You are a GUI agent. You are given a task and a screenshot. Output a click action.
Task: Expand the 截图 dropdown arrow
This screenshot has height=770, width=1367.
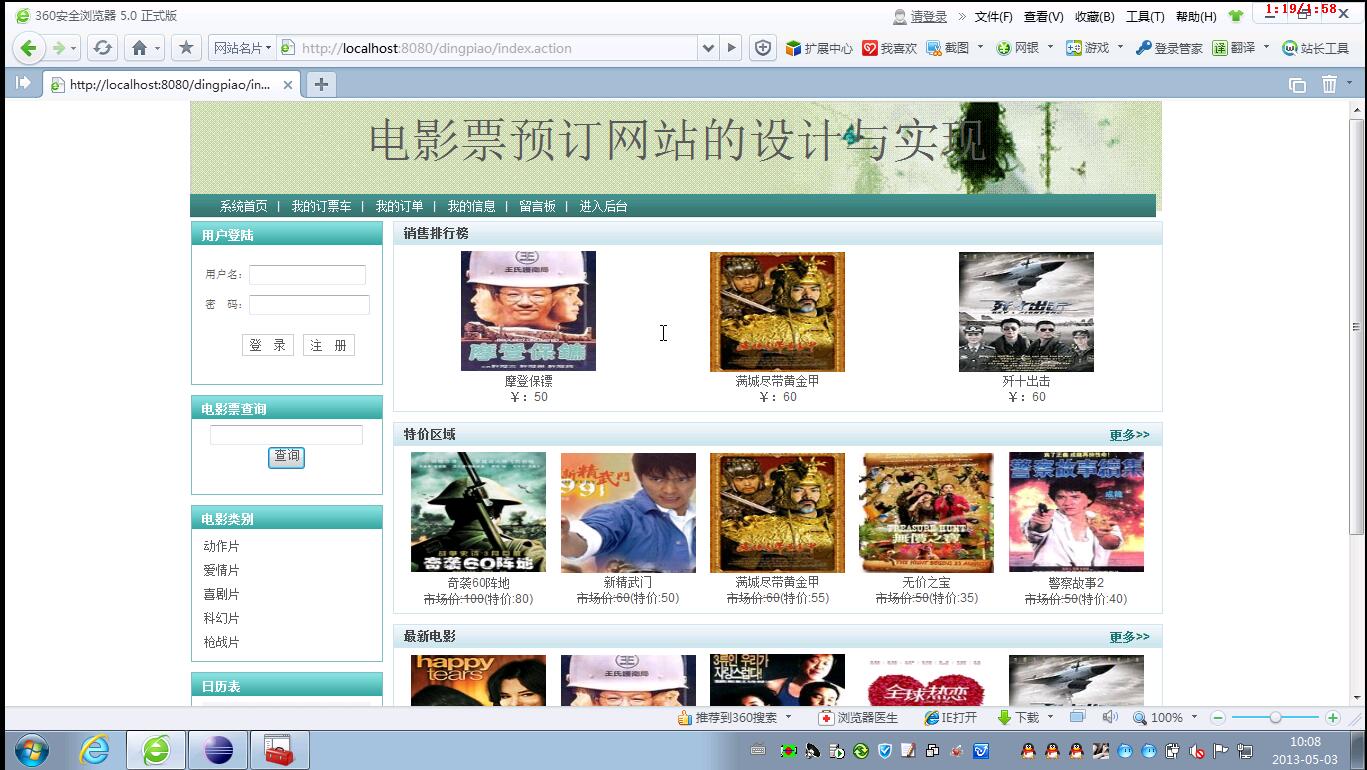980,47
